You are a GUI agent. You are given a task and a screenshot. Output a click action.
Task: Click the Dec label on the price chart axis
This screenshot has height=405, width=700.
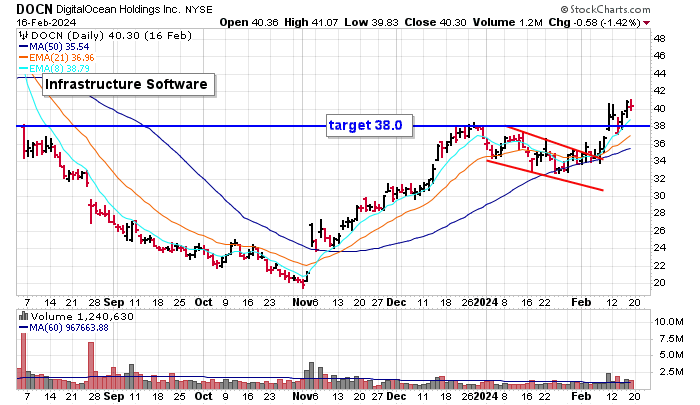point(396,302)
